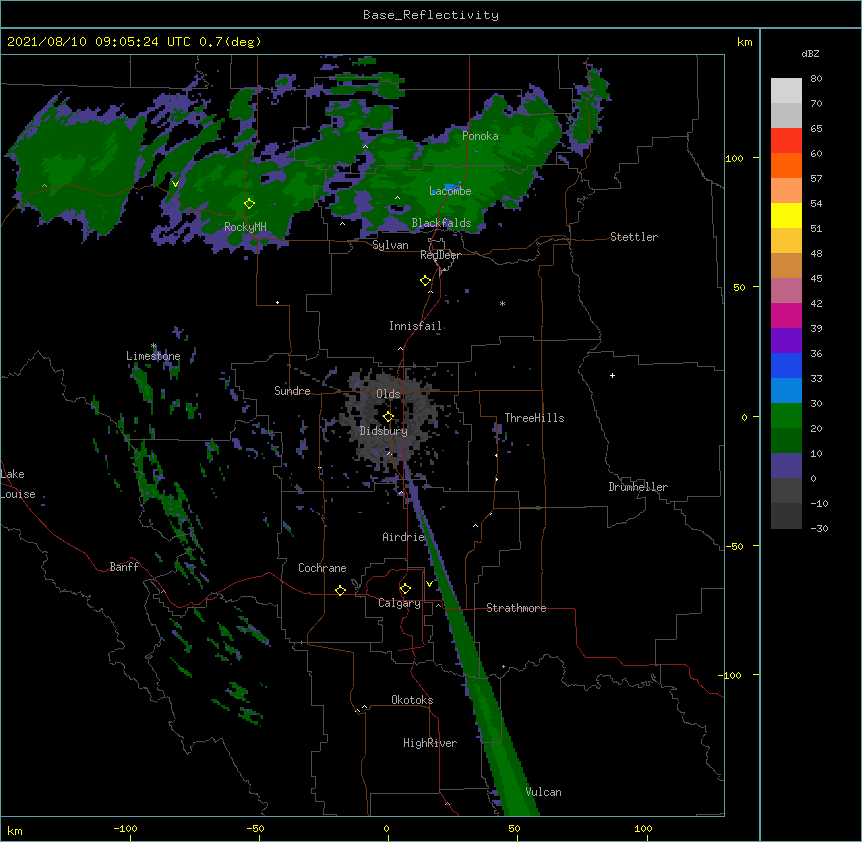The height and width of the screenshot is (842, 862).
Task: Click the Didsbury label
Action: [384, 431]
